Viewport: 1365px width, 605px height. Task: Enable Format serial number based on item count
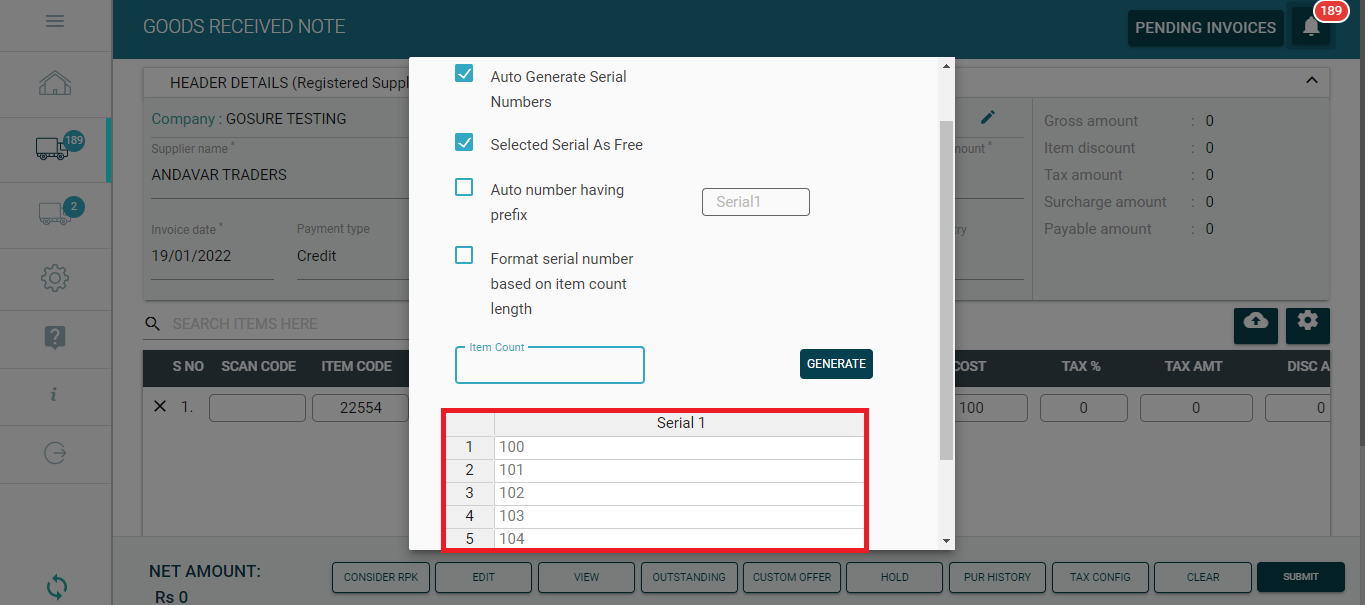pyautogui.click(x=464, y=255)
